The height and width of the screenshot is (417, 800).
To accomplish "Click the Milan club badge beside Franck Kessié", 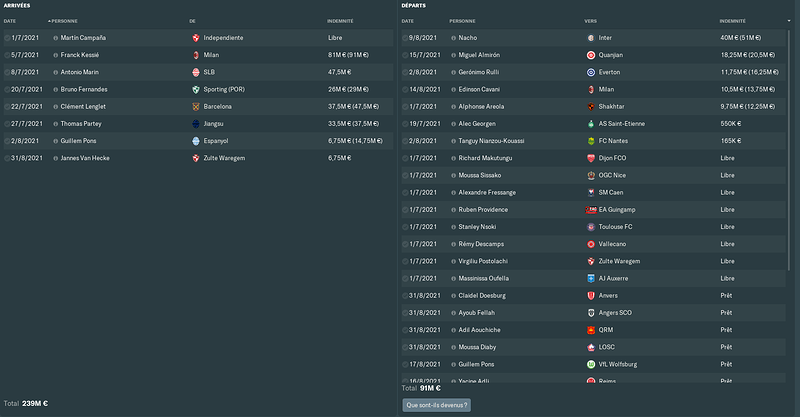I will pyautogui.click(x=195, y=55).
